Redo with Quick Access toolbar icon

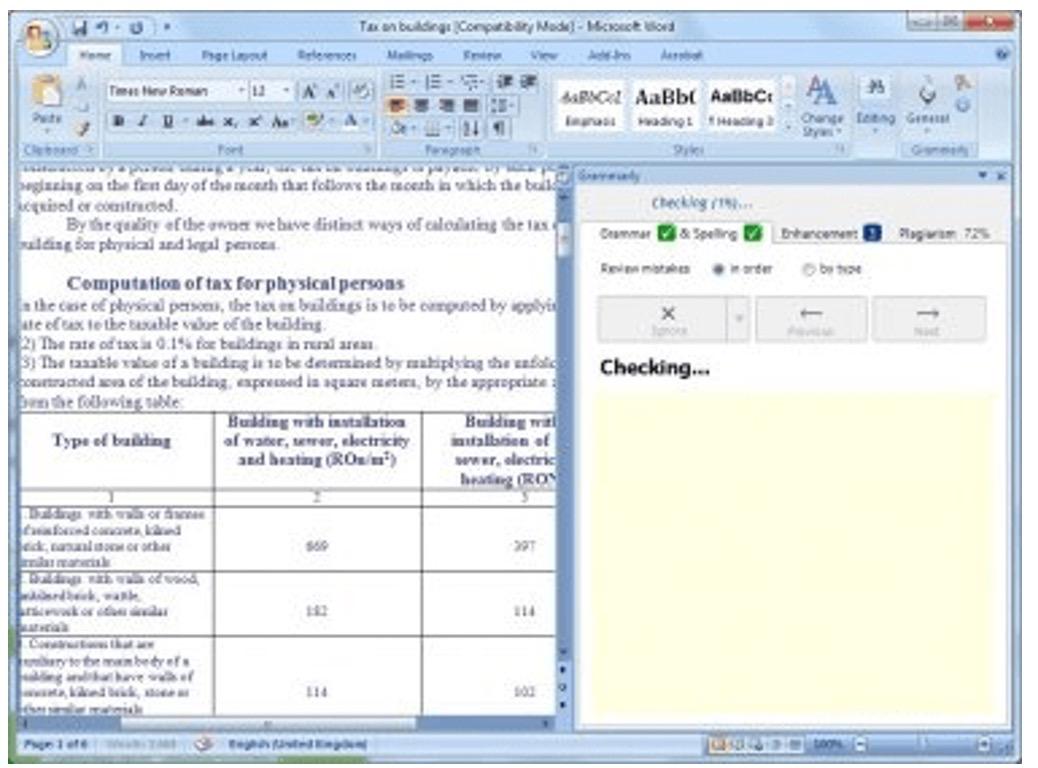(136, 28)
